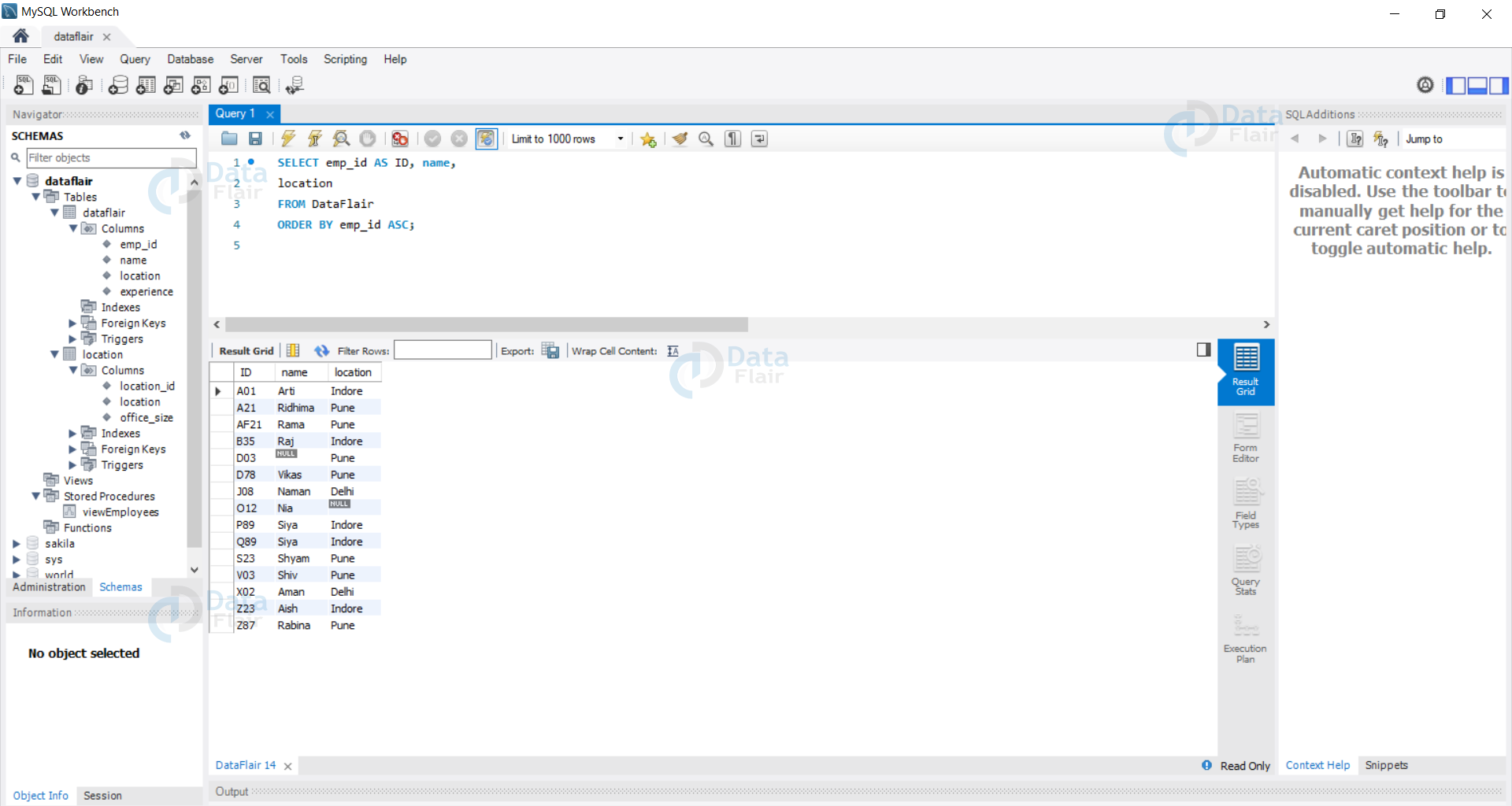Image resolution: width=1512 pixels, height=806 pixels.
Task: Collapse the Tables node
Action: click(36, 197)
